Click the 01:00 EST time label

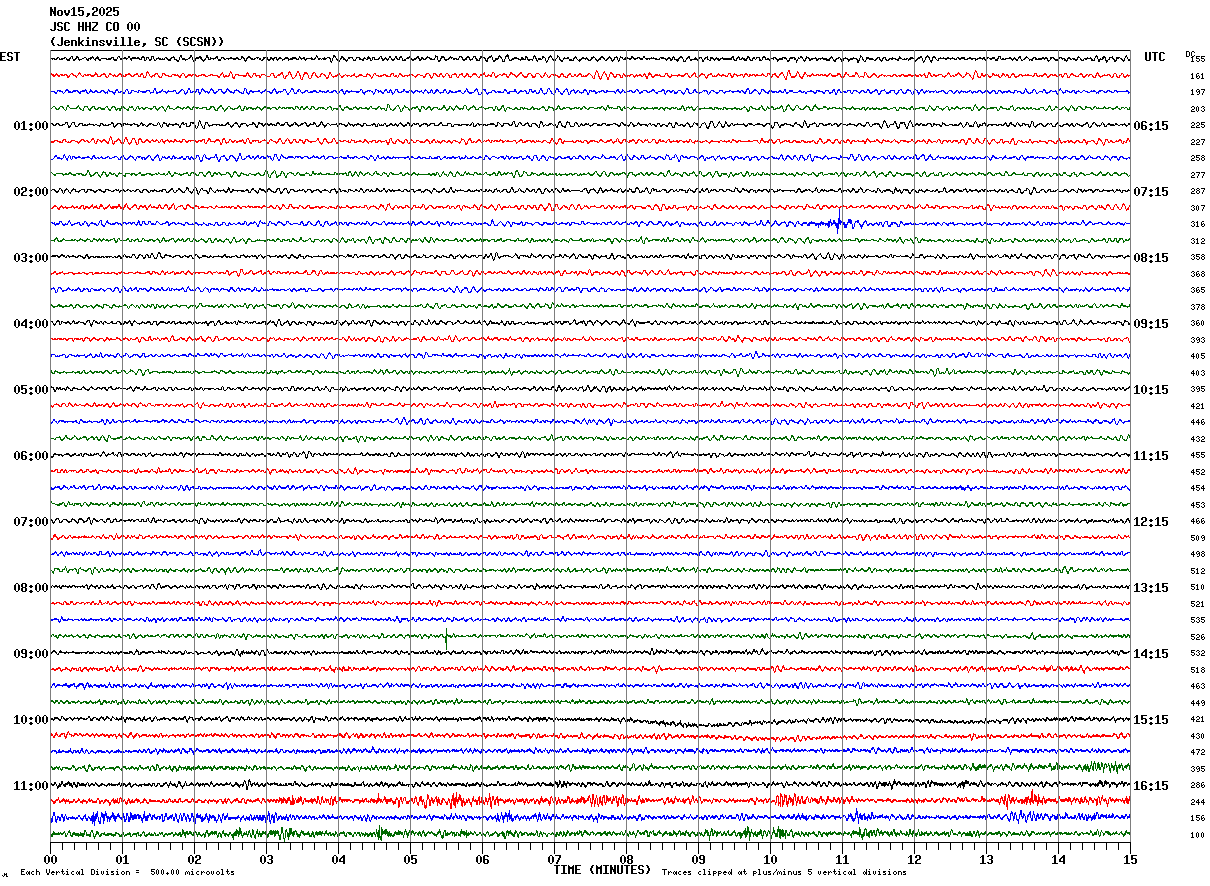[30, 126]
